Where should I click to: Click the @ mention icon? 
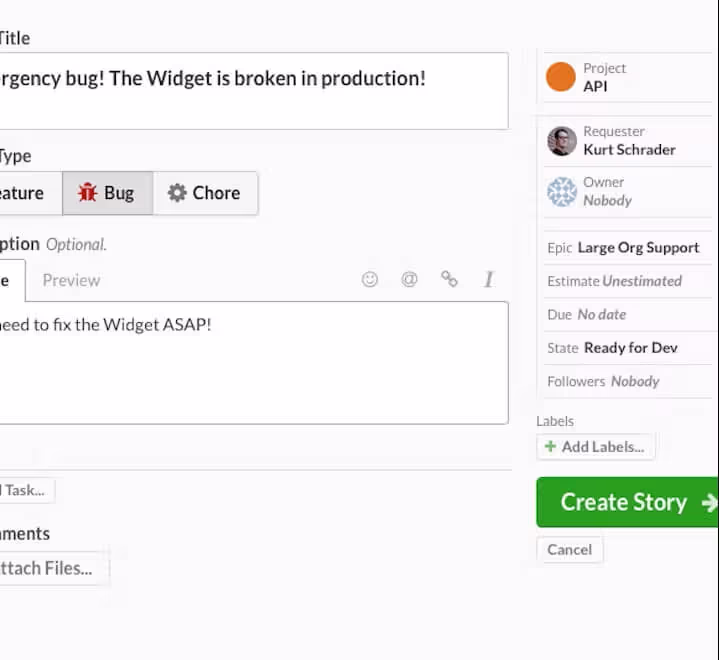coord(409,279)
